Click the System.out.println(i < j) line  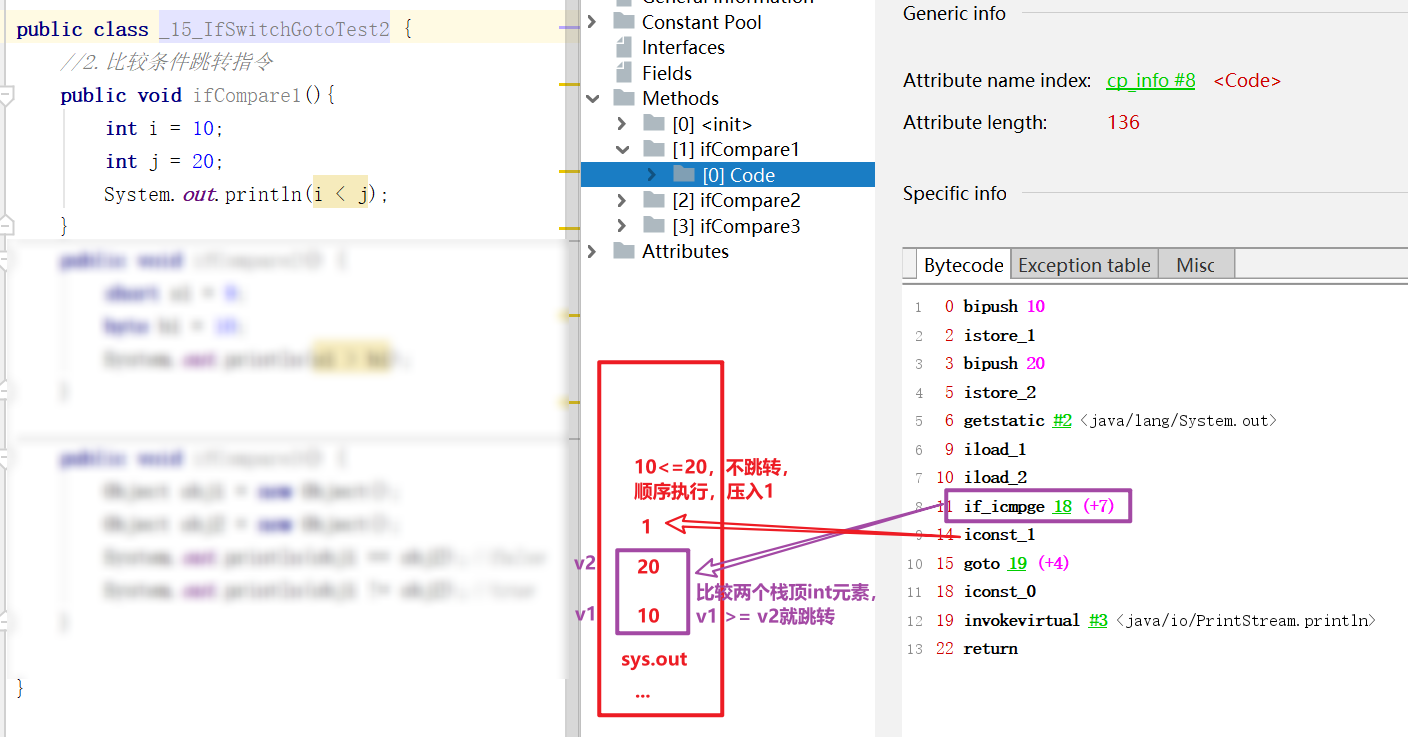click(x=246, y=194)
